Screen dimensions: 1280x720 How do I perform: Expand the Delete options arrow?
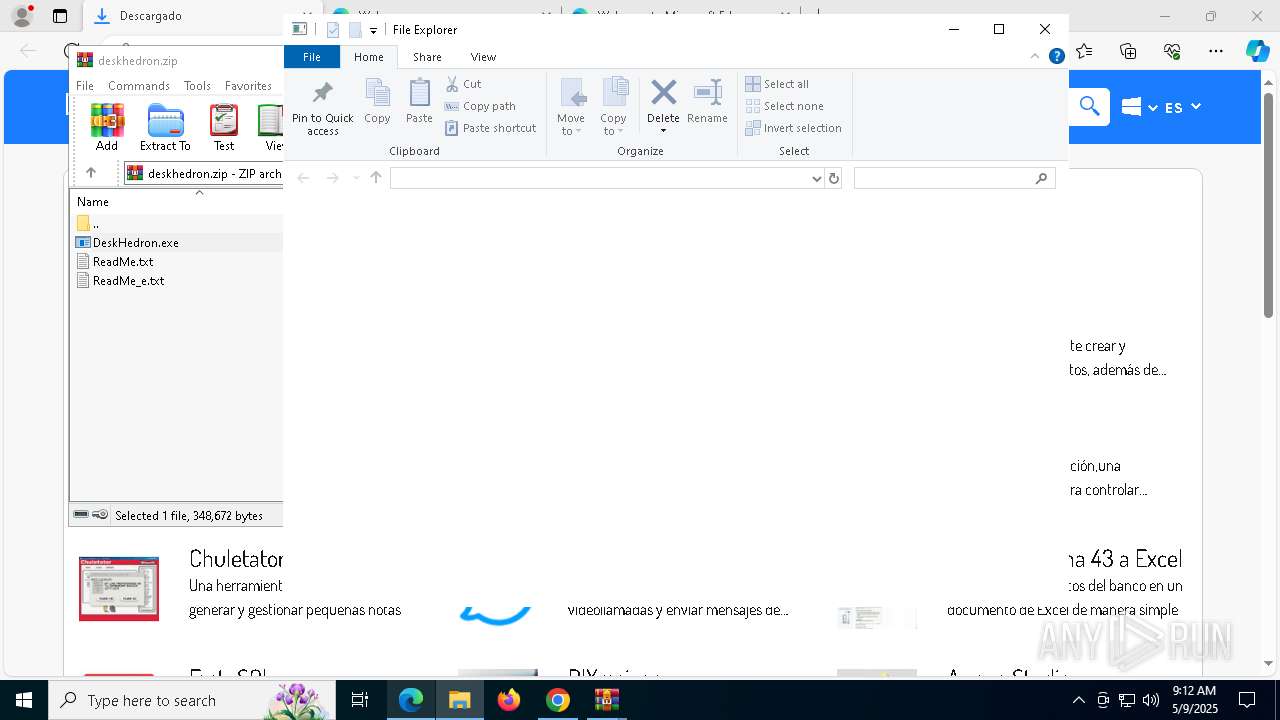tap(663, 131)
